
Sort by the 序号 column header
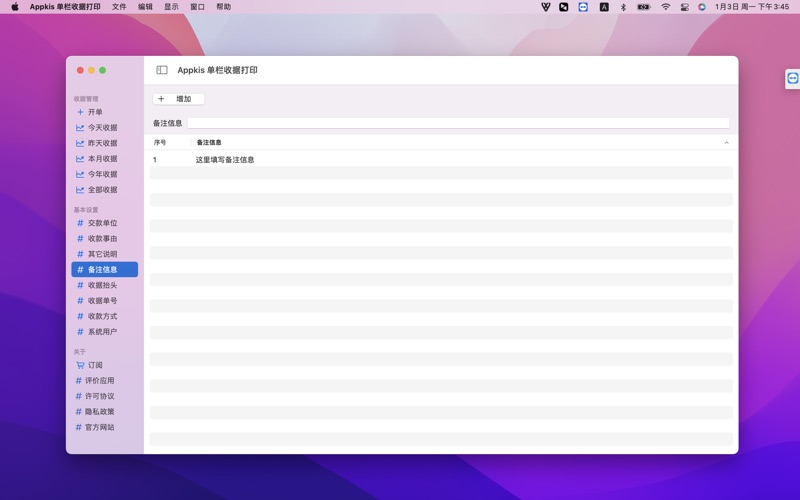click(x=160, y=142)
